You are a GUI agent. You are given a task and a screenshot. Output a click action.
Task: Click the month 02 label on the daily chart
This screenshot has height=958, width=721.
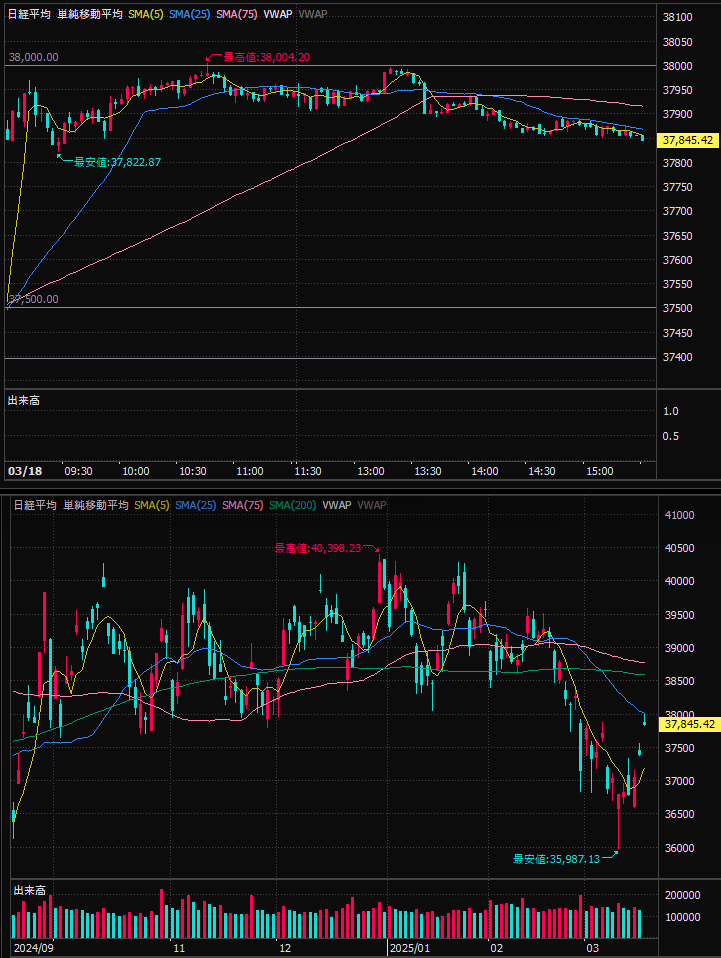click(x=497, y=948)
